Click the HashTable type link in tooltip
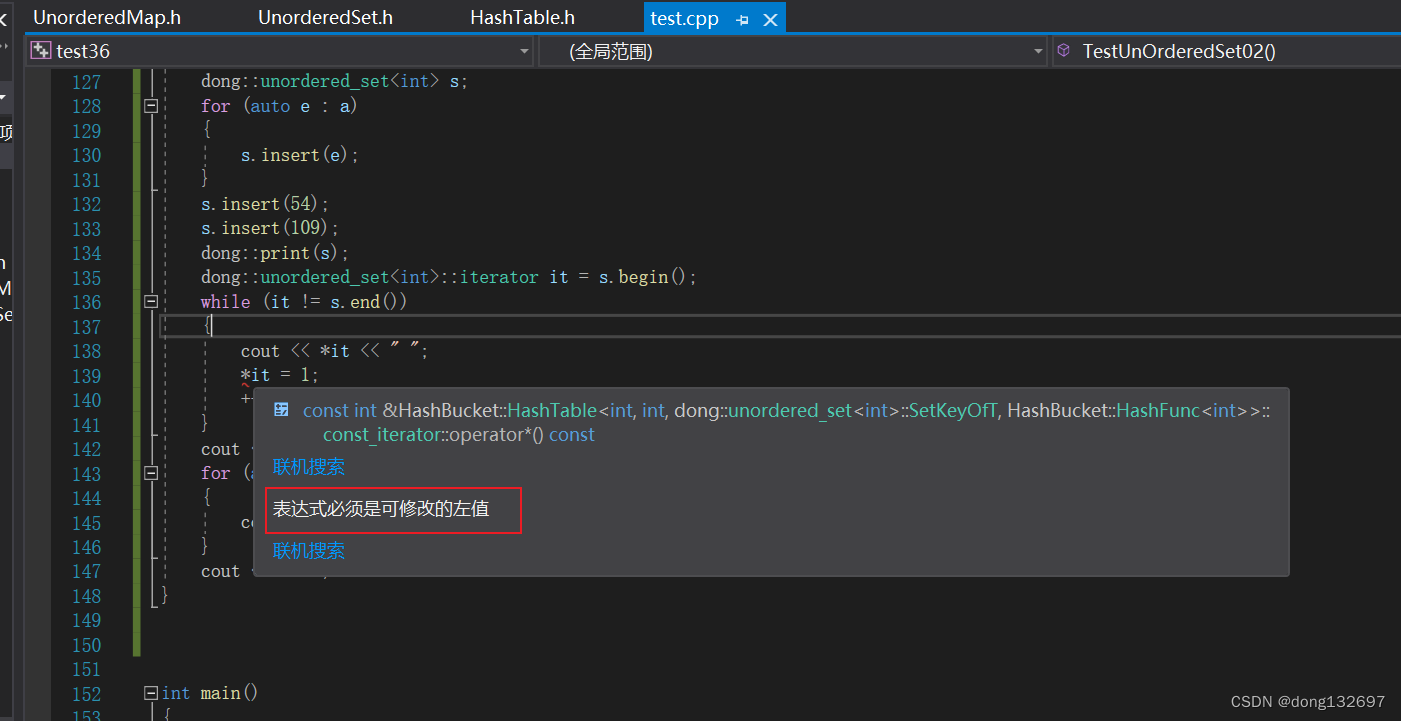Image resolution: width=1401 pixels, height=721 pixels. tap(553, 410)
